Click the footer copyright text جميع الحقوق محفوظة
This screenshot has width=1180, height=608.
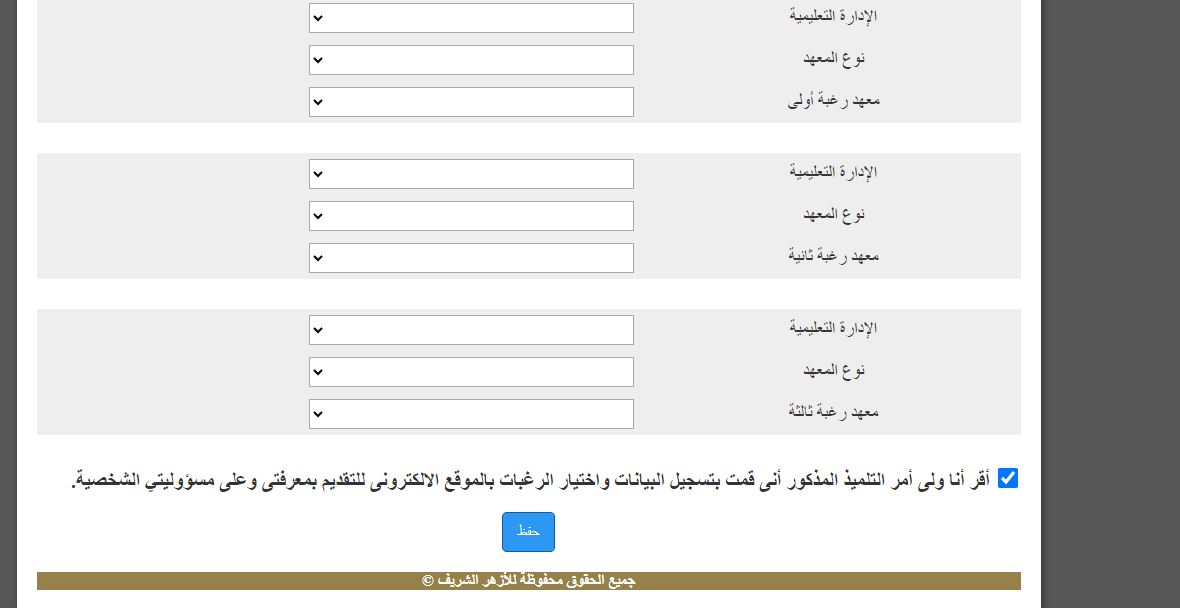529,581
